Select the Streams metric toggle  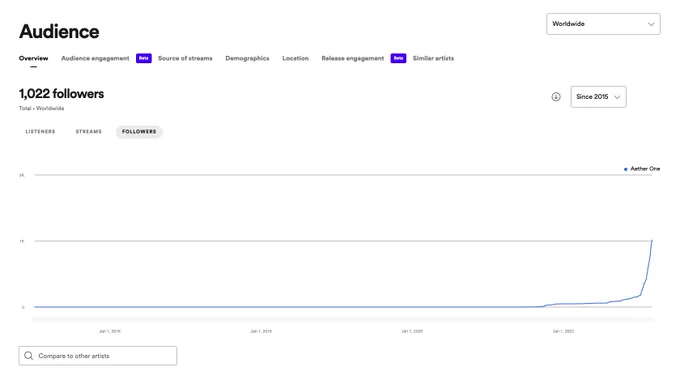coord(88,131)
